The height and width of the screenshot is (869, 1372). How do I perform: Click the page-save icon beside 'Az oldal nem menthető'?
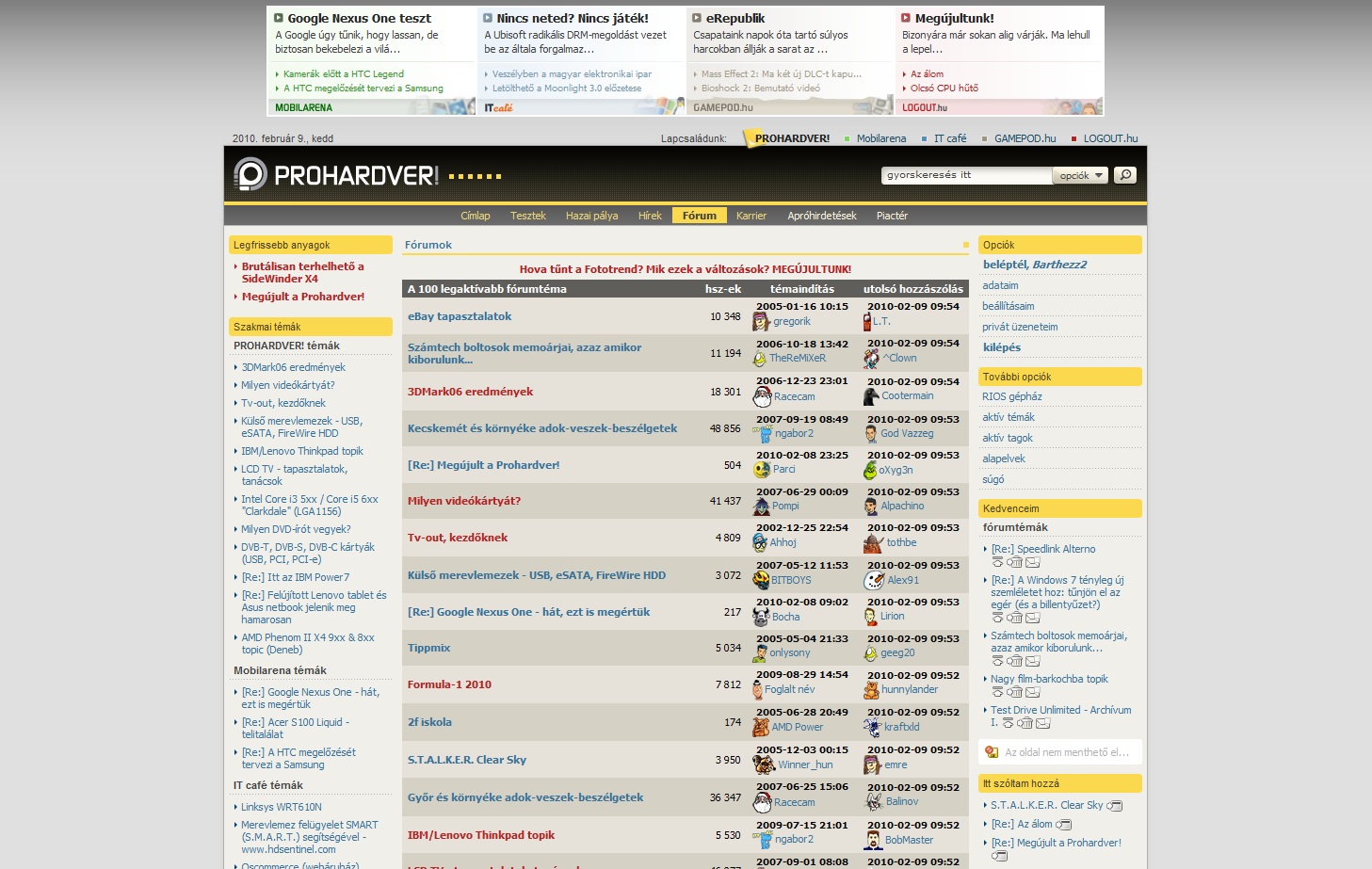[991, 751]
